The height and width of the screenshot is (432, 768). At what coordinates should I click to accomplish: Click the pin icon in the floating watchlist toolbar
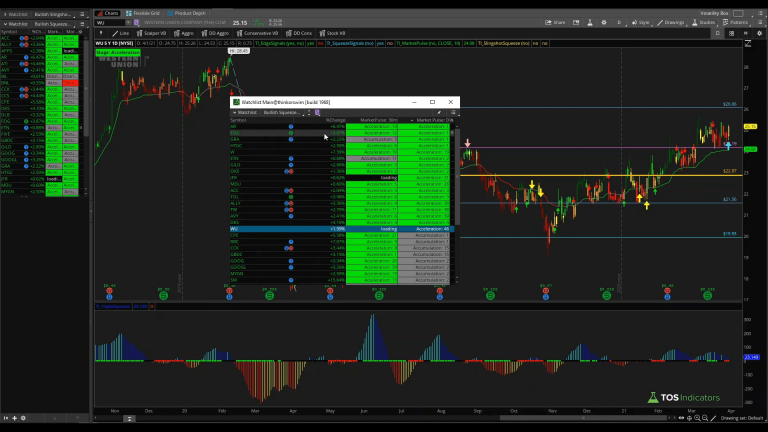click(439, 113)
